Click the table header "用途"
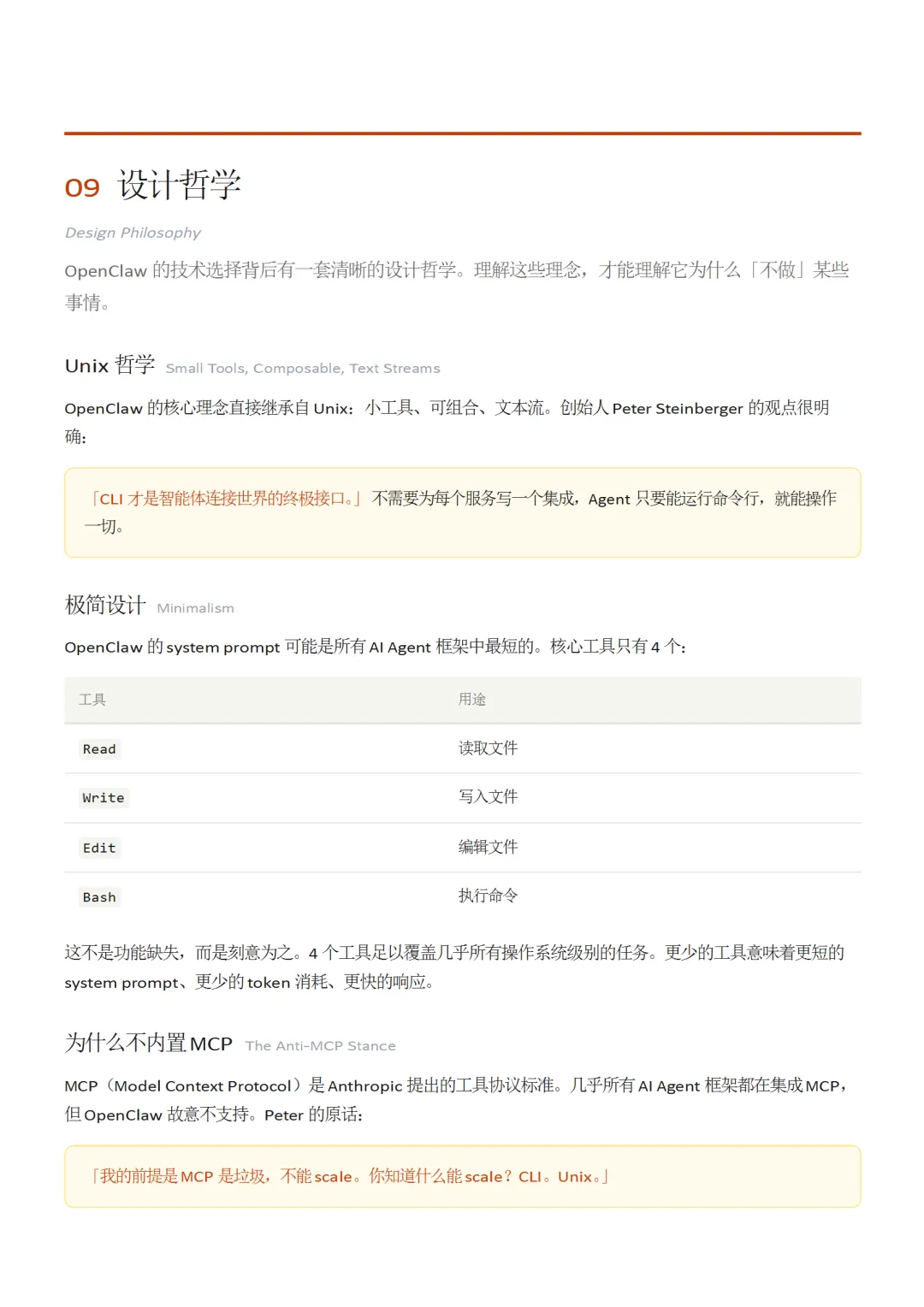 tap(472, 700)
